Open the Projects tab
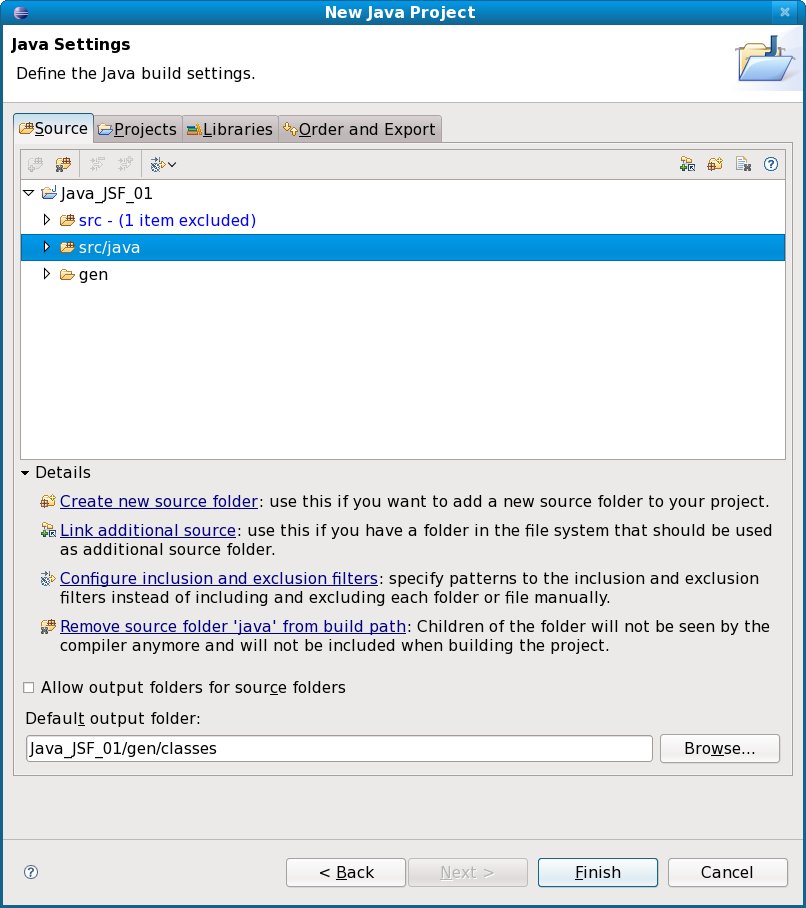Image resolution: width=806 pixels, height=908 pixels. [137, 129]
